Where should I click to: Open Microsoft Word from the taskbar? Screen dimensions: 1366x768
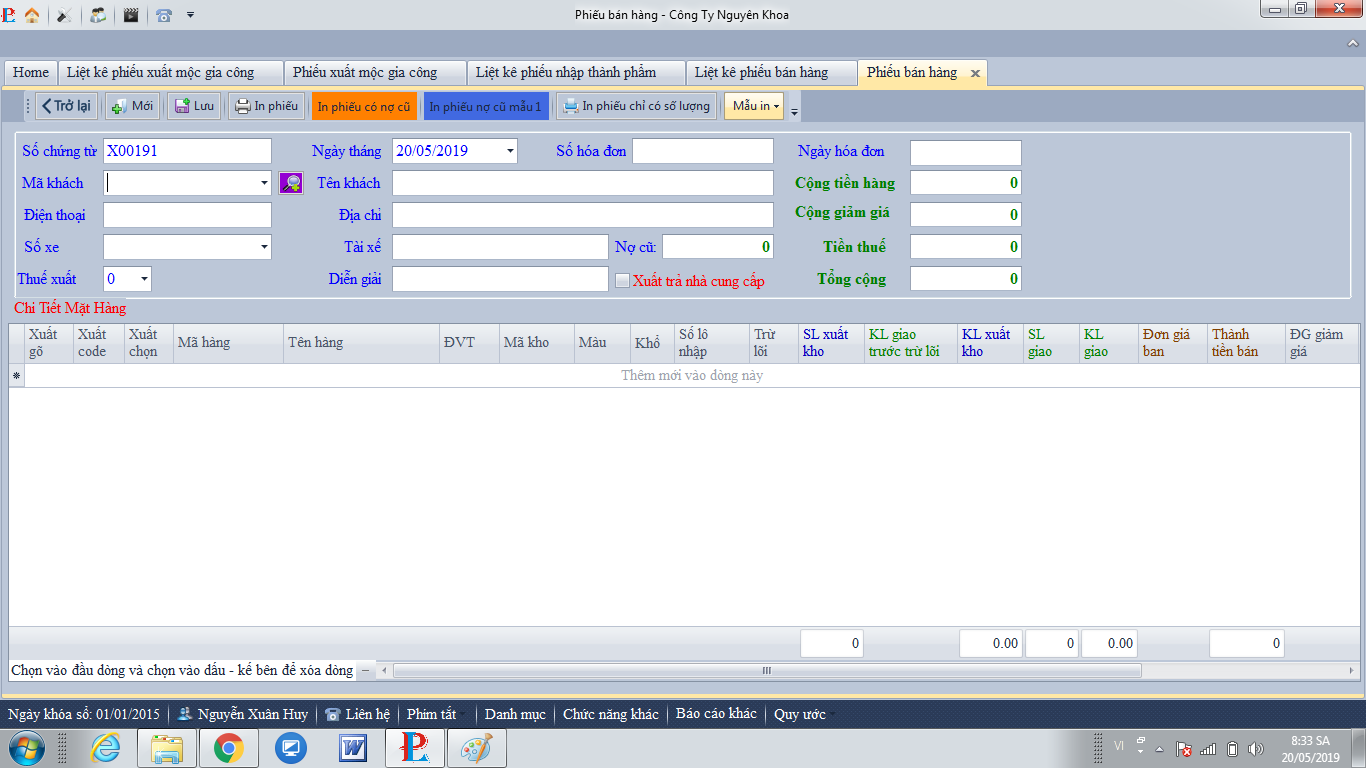coord(354,747)
